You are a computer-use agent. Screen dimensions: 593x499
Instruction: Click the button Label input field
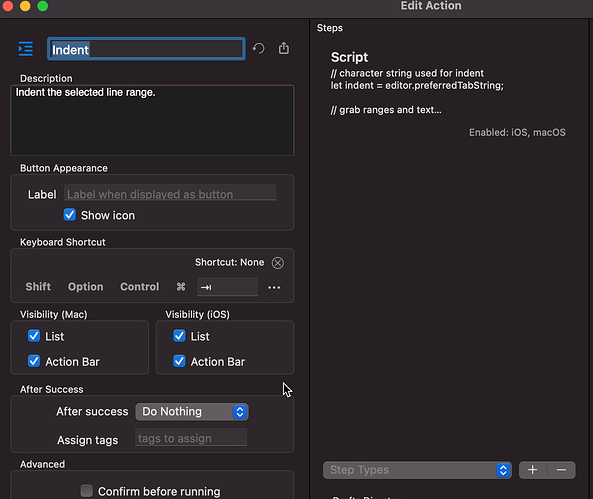click(x=170, y=193)
